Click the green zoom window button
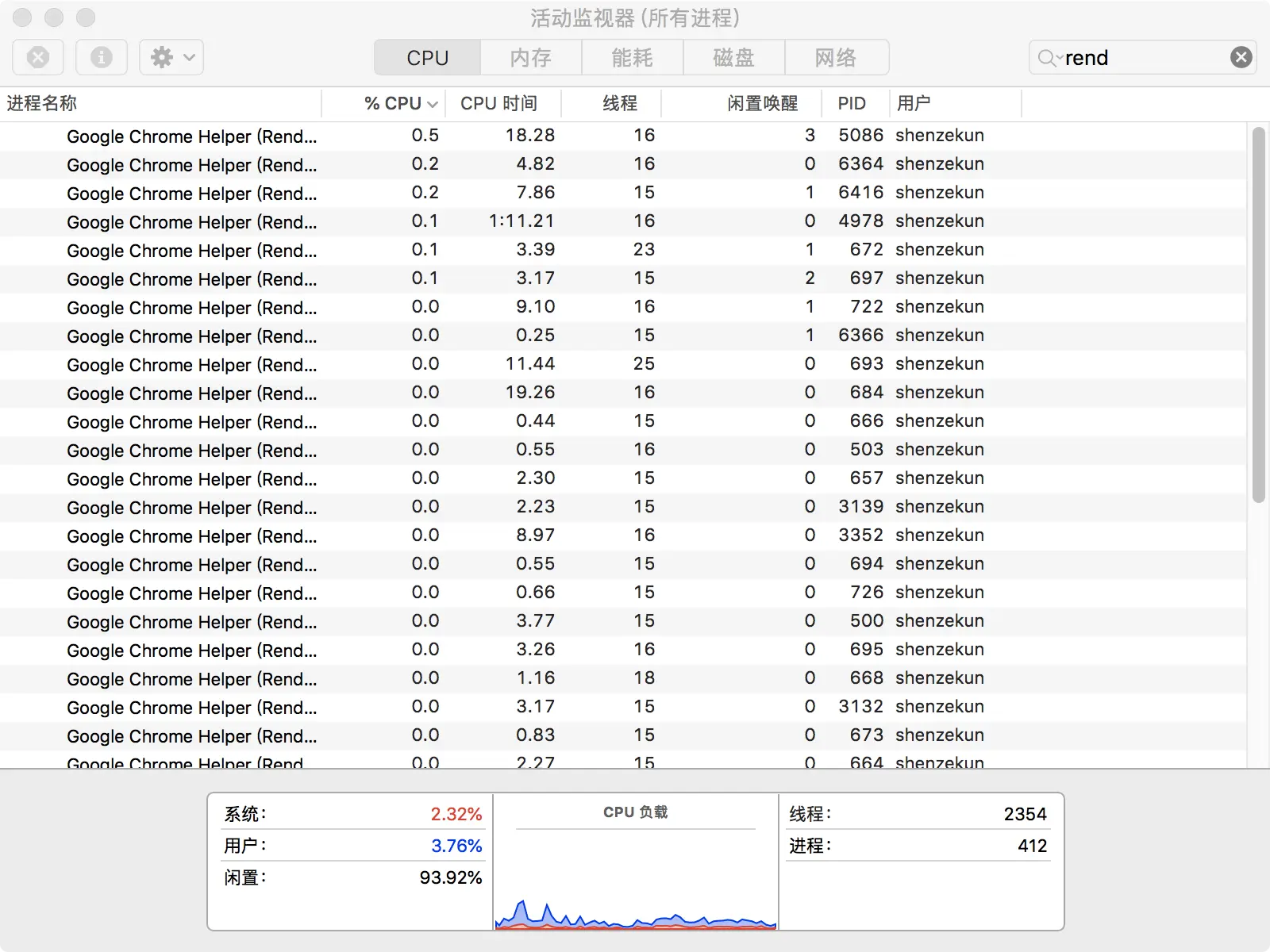 (86, 17)
